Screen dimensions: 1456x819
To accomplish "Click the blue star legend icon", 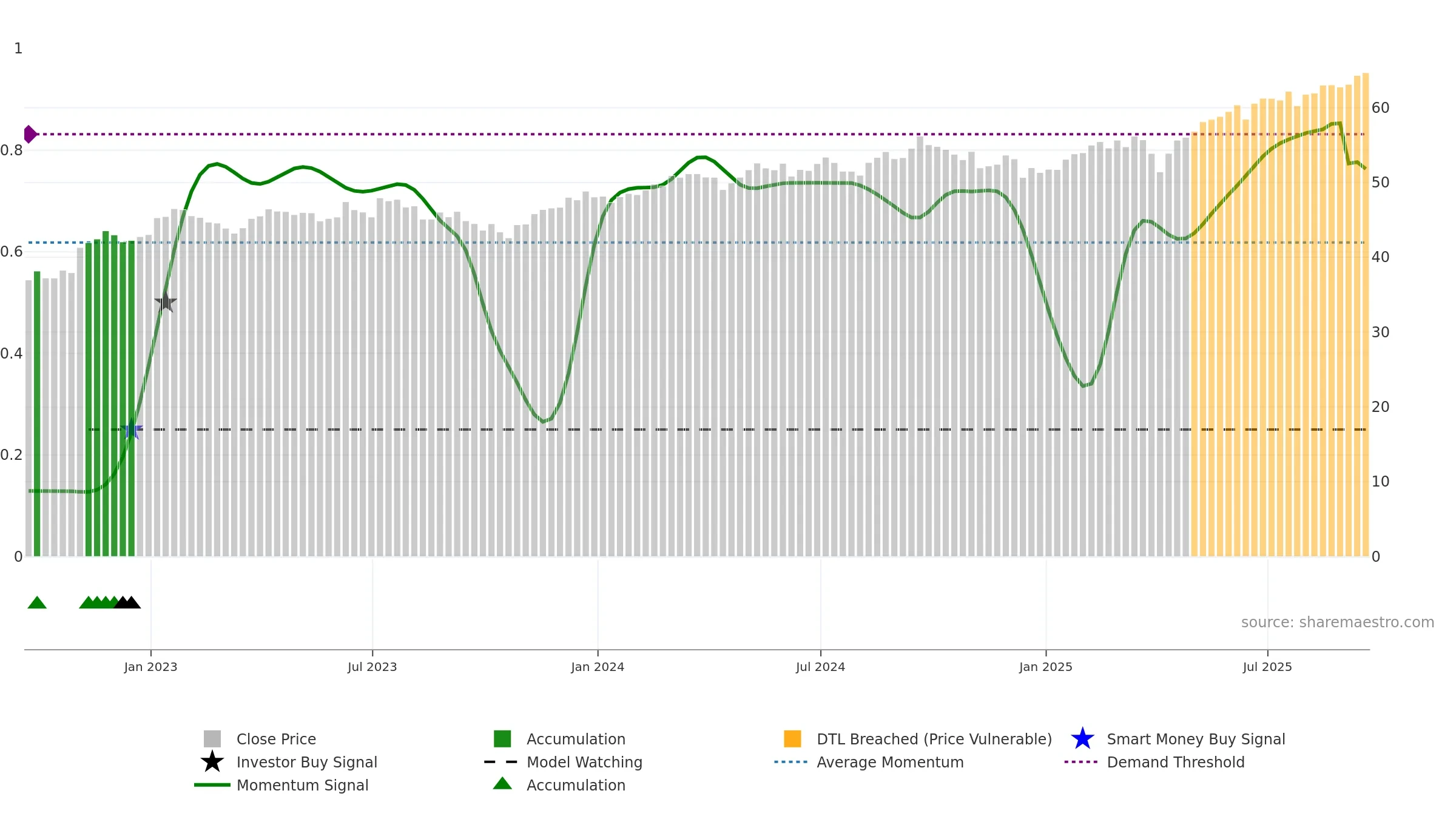I will 1082,739.
